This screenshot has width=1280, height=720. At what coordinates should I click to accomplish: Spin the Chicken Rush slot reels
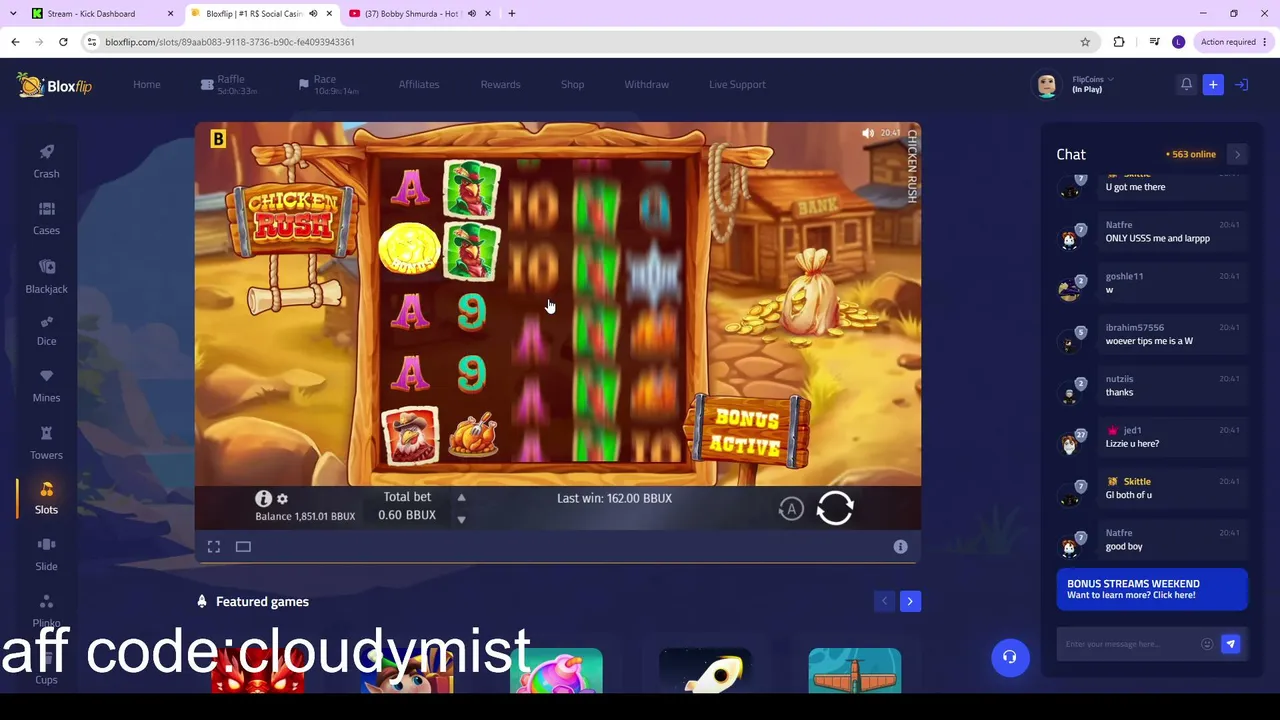[835, 508]
